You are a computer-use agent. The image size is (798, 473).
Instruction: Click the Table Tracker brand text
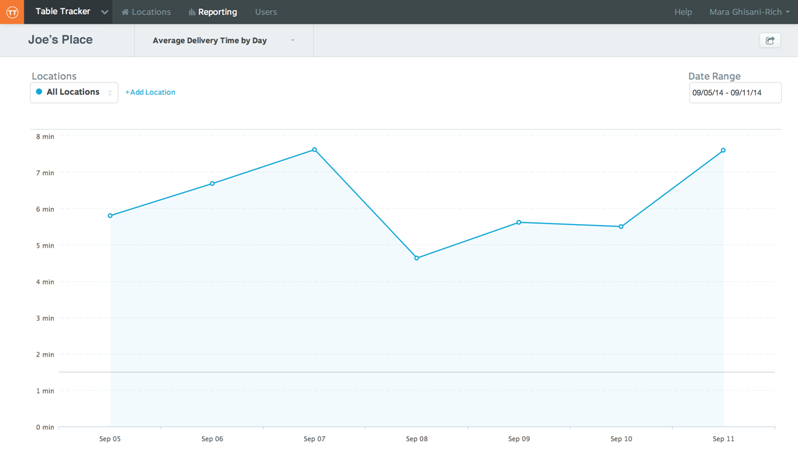[x=63, y=11]
